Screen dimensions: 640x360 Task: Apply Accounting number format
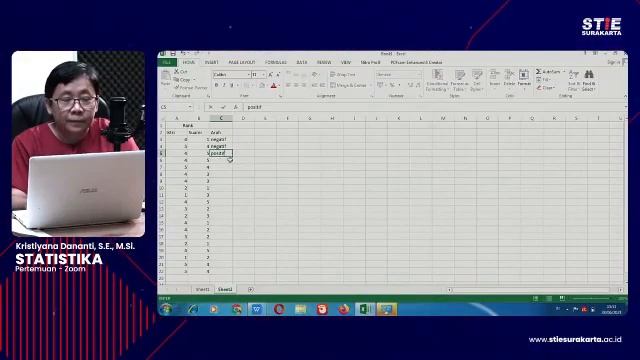pyautogui.click(x=380, y=85)
